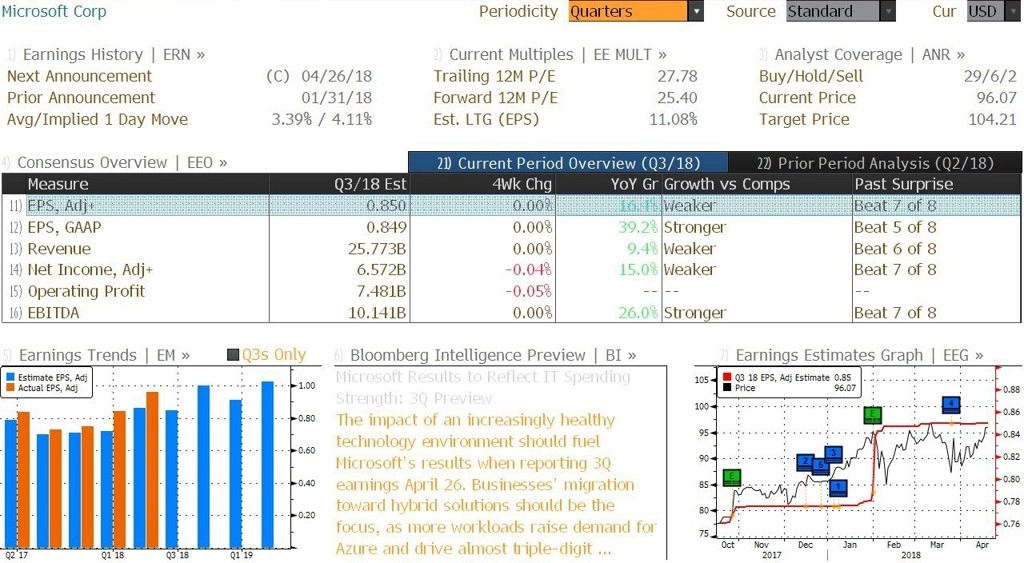Open Earnings History | ERN link
Viewport: 1024px width, 563px height.
[x=114, y=54]
